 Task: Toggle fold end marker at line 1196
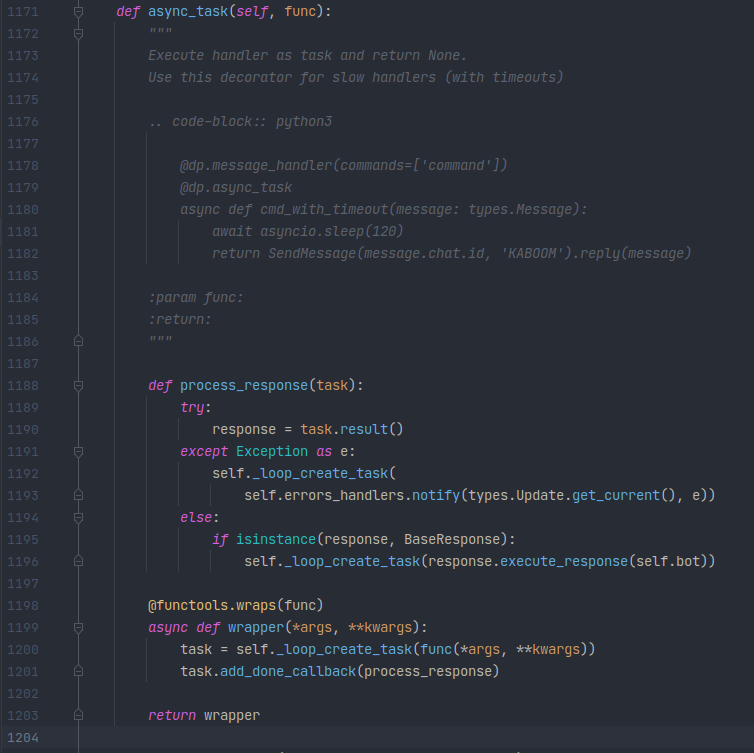[78, 561]
